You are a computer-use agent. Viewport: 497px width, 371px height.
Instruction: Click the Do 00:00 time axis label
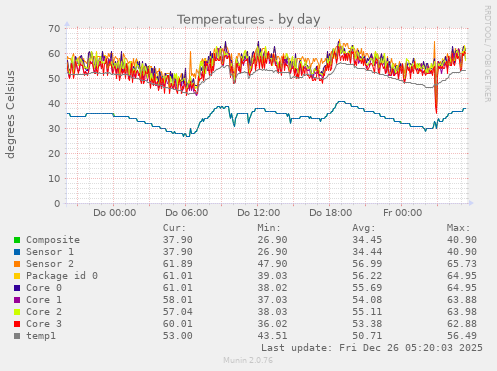tap(115, 213)
